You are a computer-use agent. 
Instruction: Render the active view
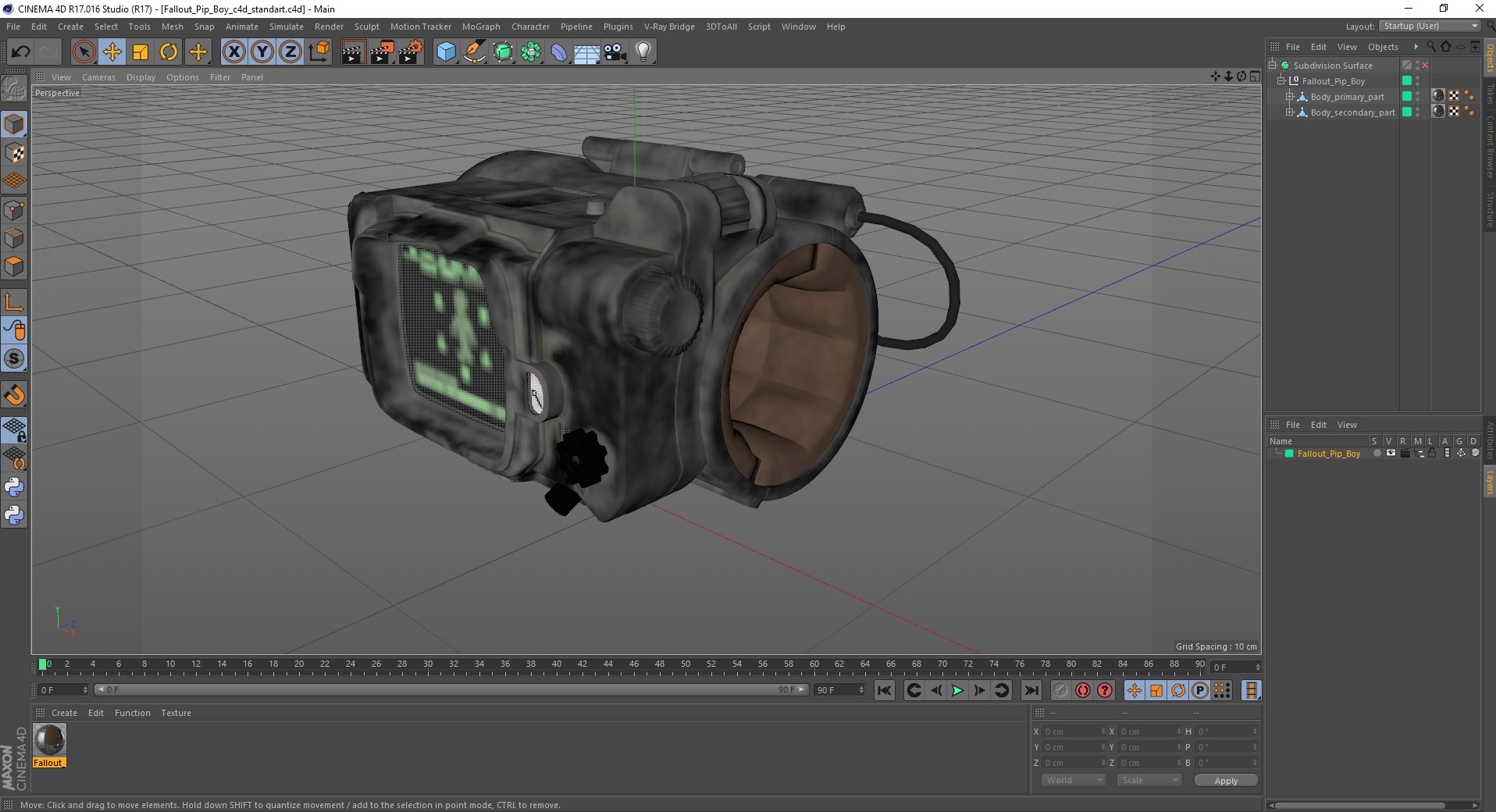click(353, 52)
